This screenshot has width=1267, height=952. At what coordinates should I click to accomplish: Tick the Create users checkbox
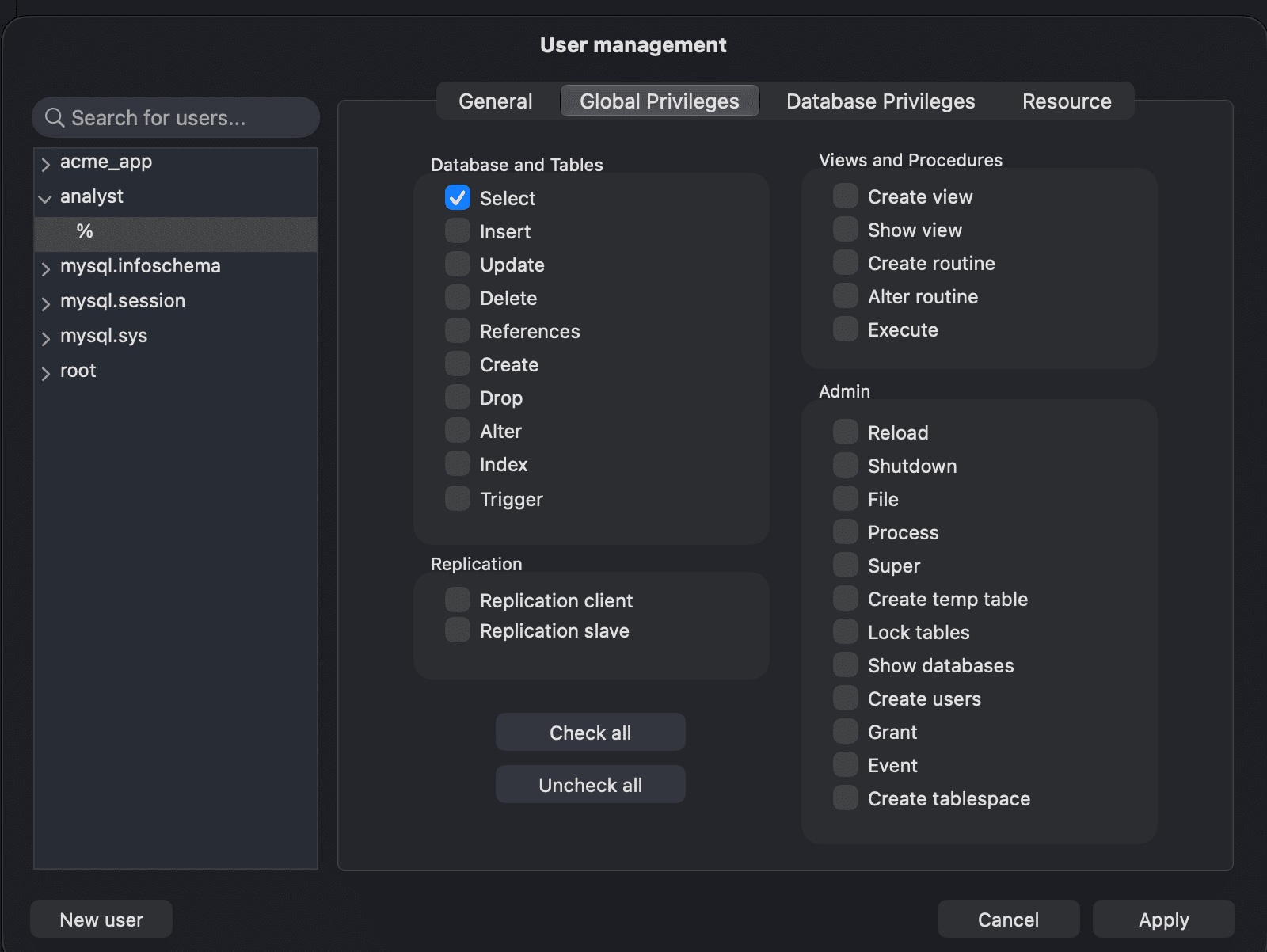[x=846, y=698]
